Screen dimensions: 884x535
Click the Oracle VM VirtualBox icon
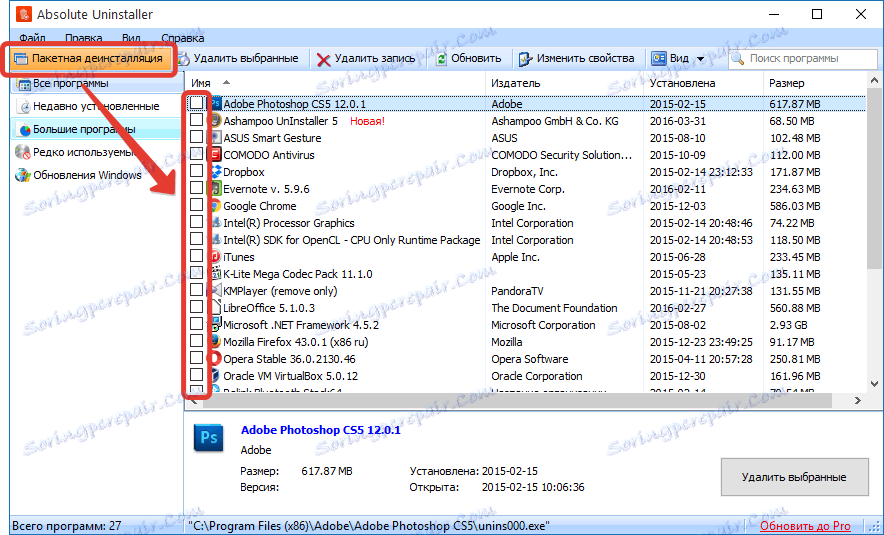click(x=215, y=375)
